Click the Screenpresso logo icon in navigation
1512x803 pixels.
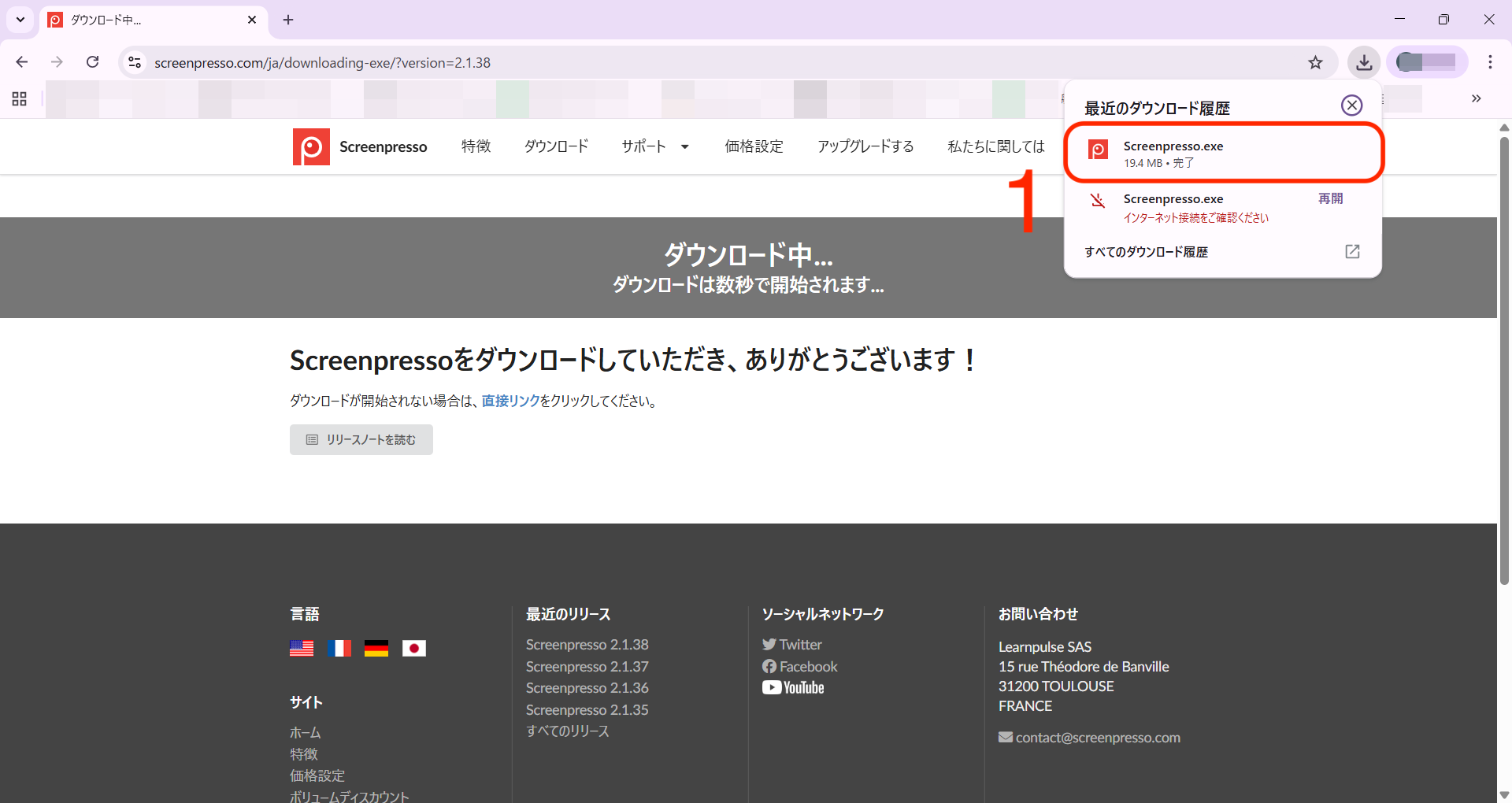click(311, 146)
